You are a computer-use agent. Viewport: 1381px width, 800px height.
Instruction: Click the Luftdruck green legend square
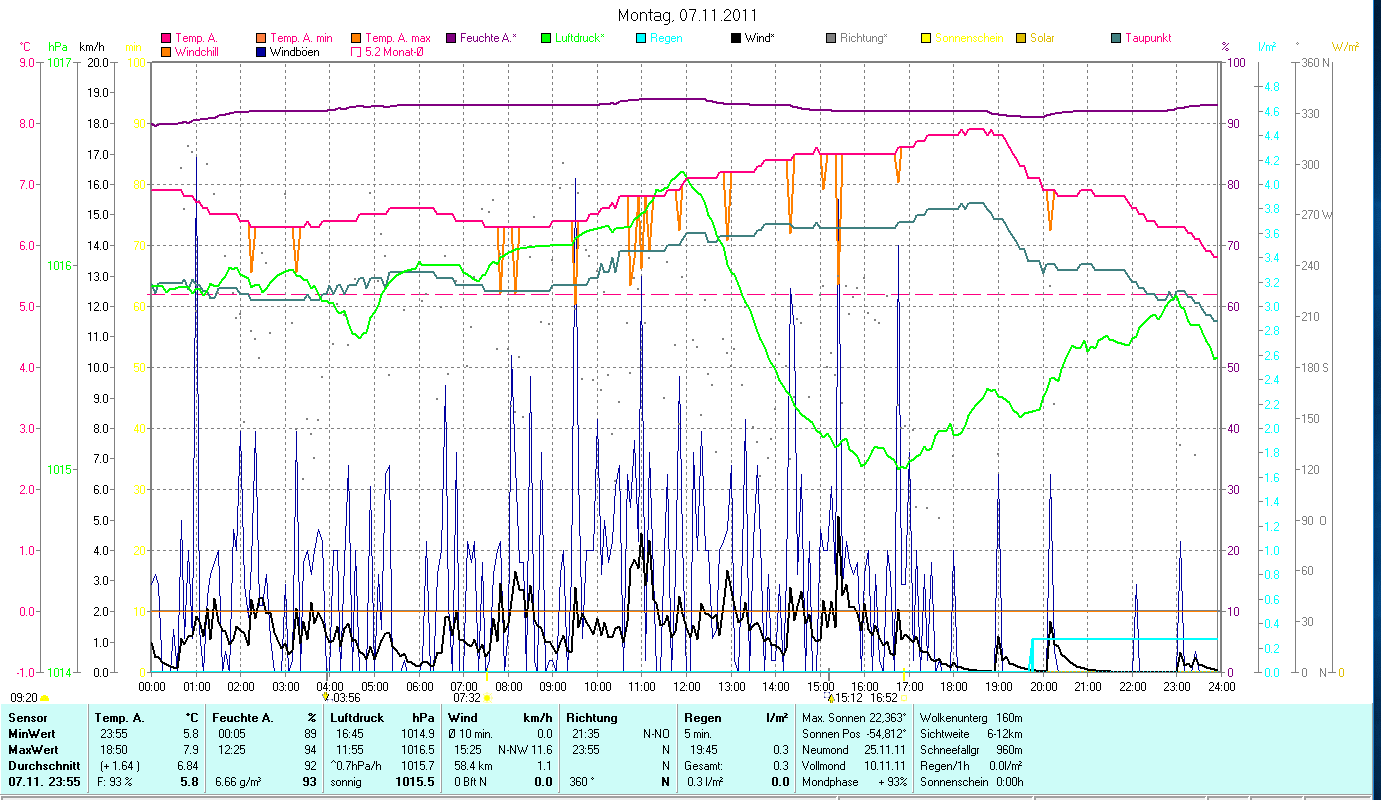(x=546, y=39)
